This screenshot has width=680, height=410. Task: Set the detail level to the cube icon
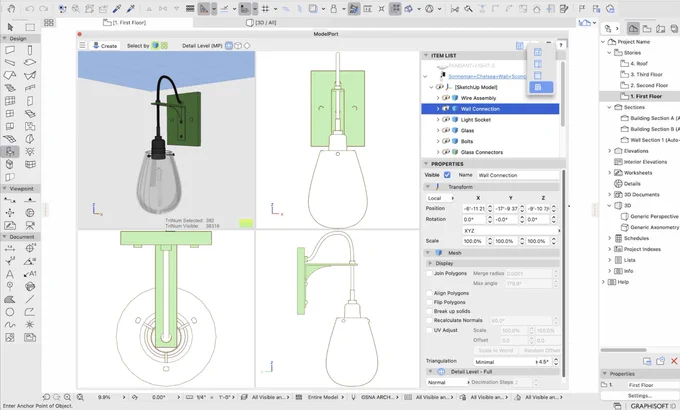pyautogui.click(x=238, y=45)
